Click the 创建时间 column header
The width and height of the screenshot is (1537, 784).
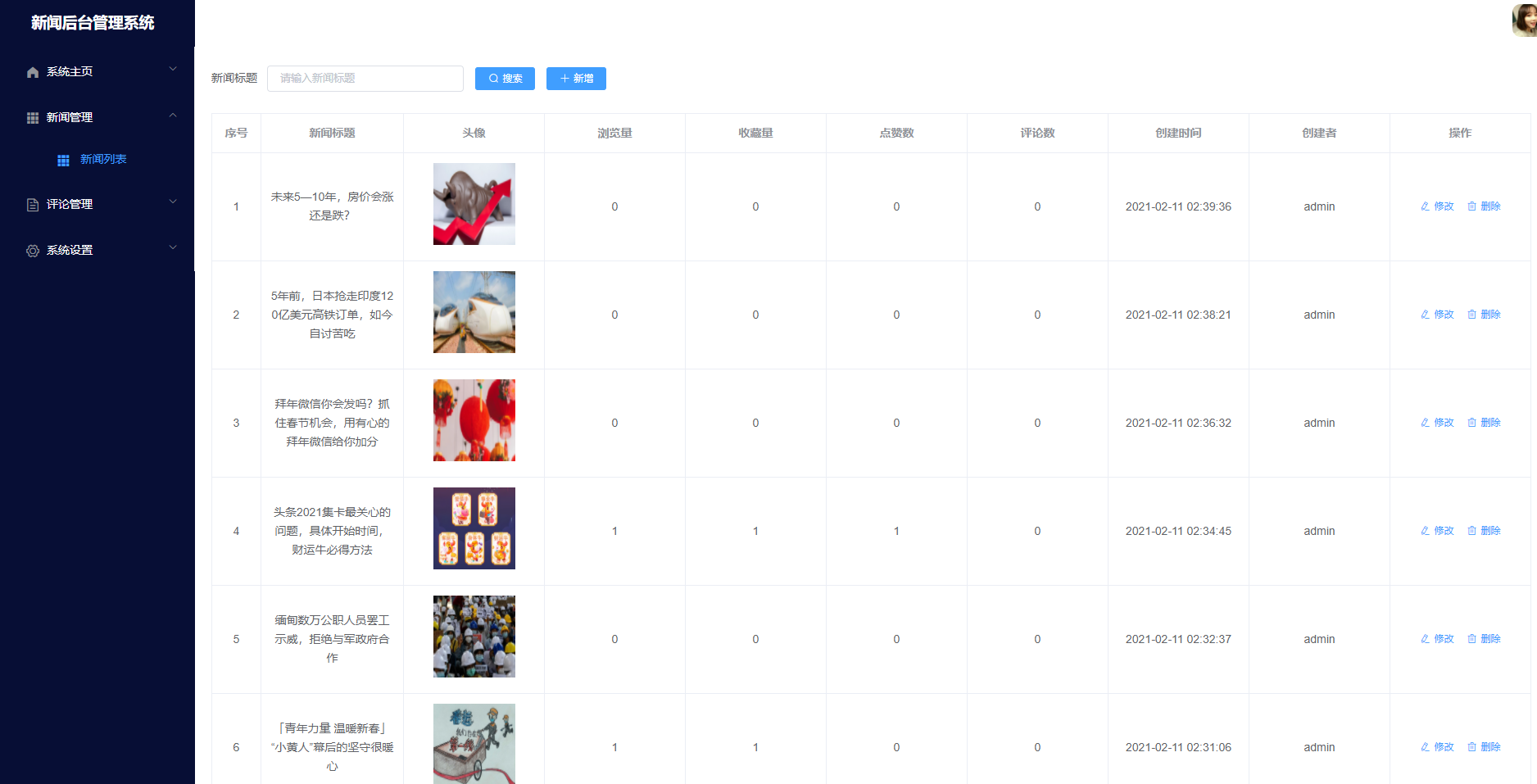click(x=1178, y=133)
